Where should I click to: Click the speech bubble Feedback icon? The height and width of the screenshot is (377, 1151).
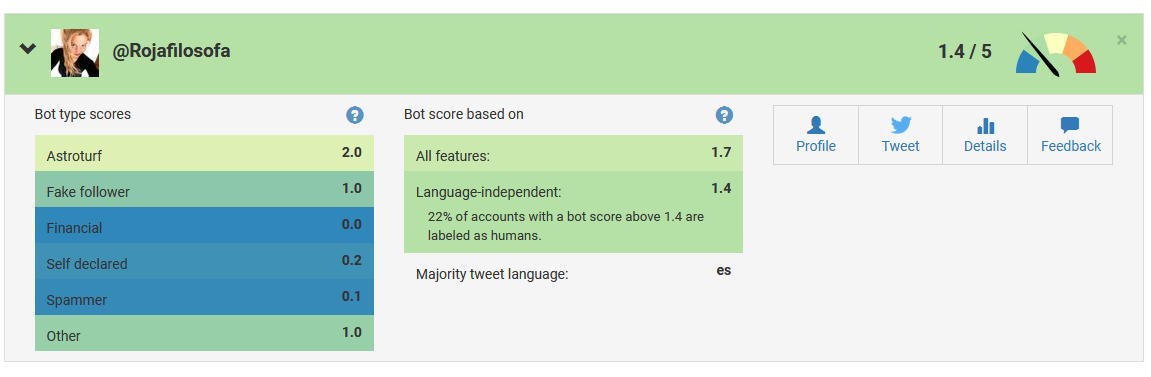pyautogui.click(x=1070, y=125)
